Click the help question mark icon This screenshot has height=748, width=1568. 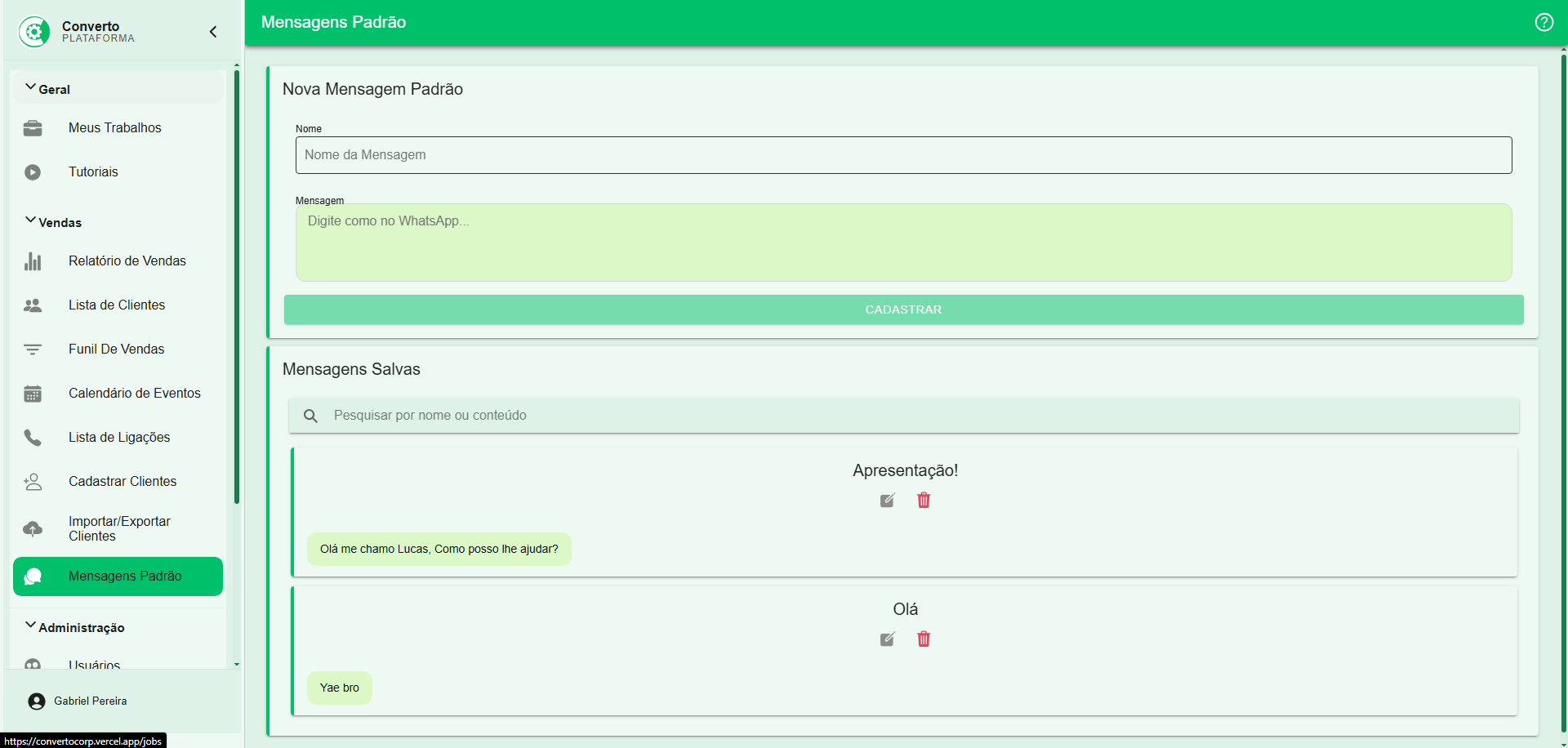[1543, 22]
